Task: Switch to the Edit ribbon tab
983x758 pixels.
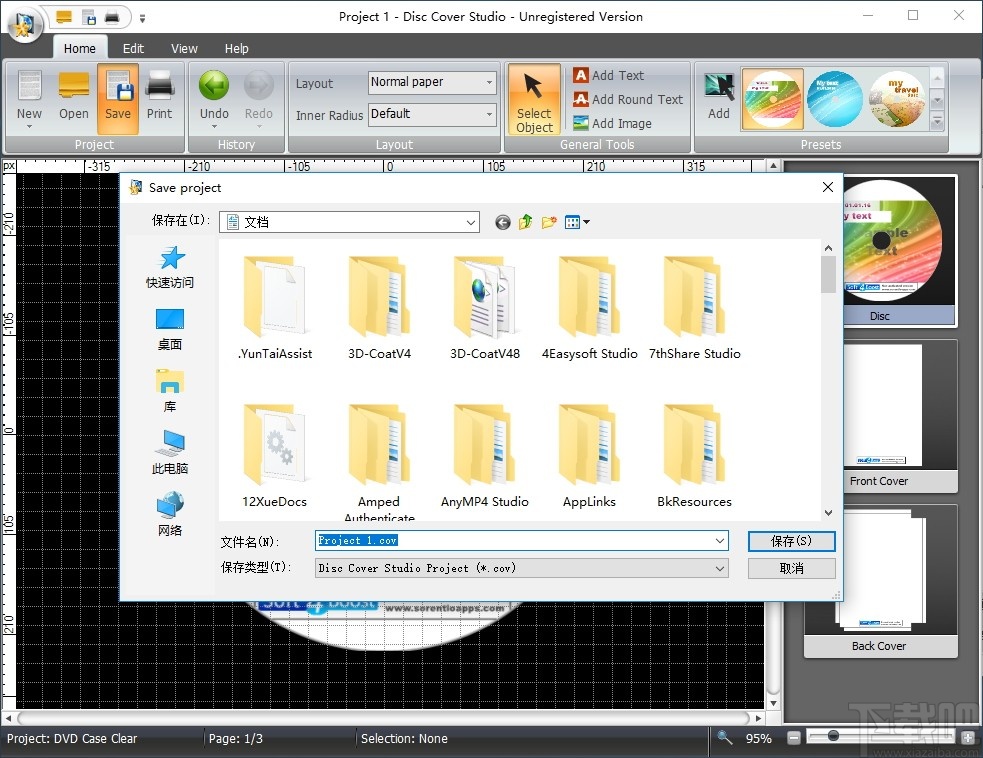Action: point(133,48)
